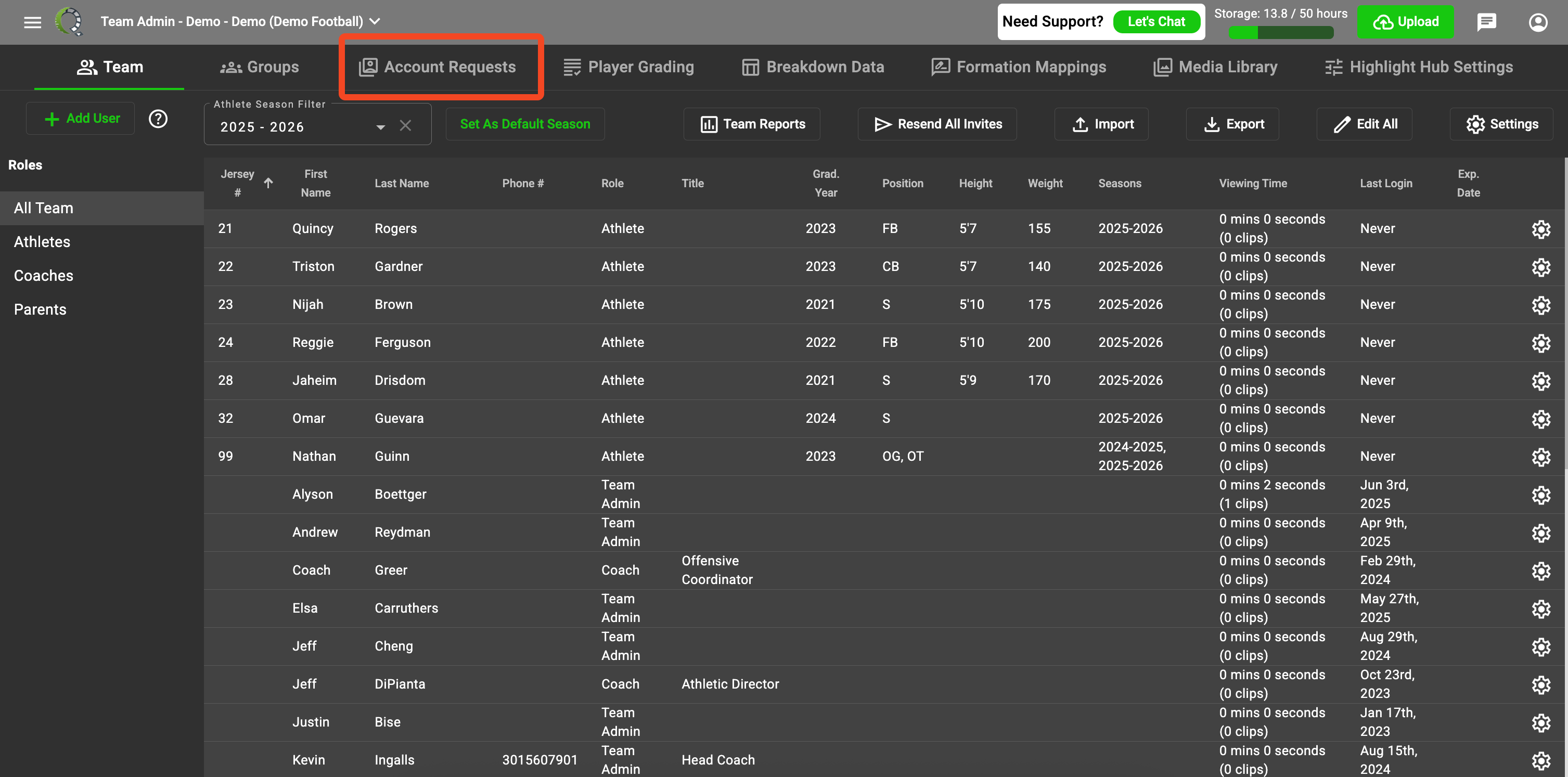Open settings gear for Justin Bise
The width and height of the screenshot is (1568, 777).
(1540, 723)
